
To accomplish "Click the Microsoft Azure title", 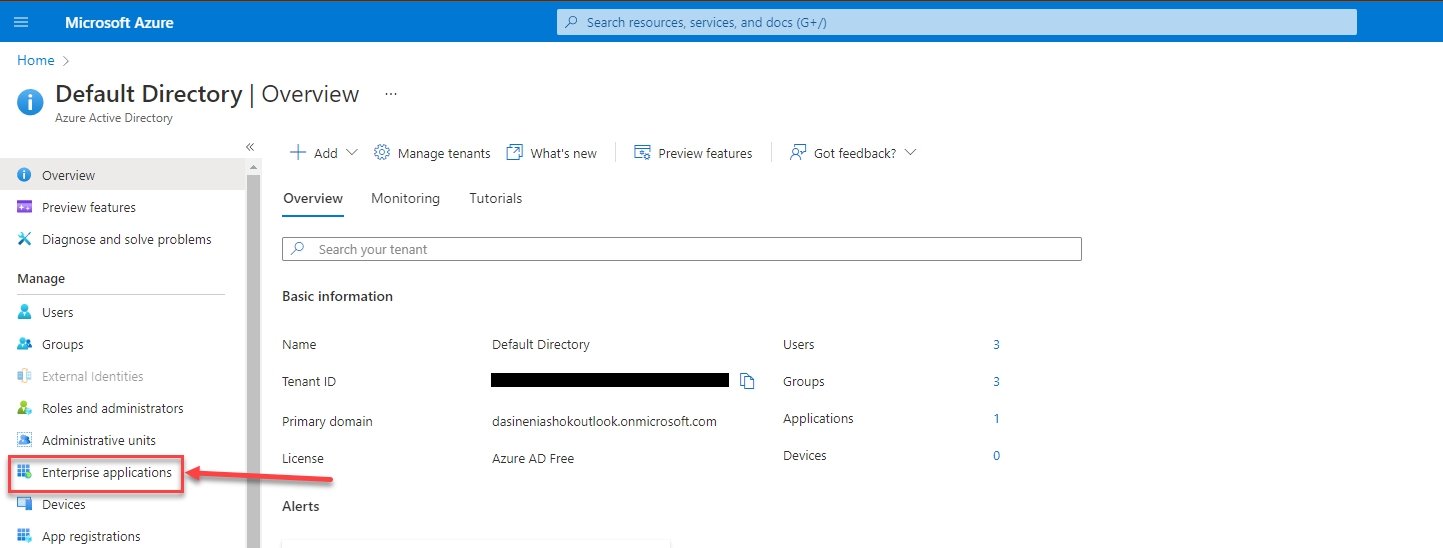I will tap(119, 22).
